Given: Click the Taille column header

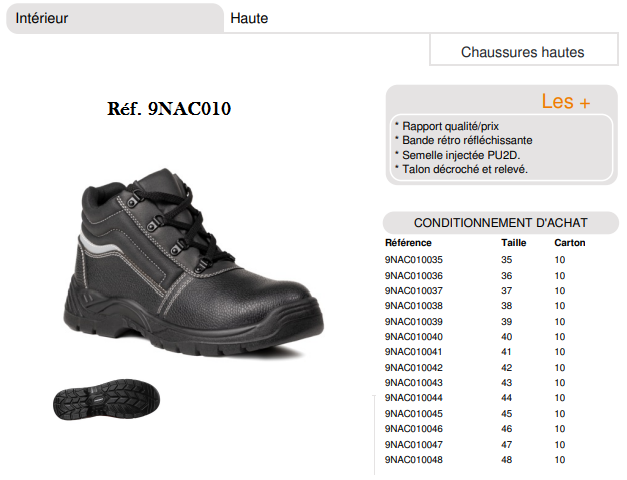Looking at the screenshot, I should click(x=513, y=243).
